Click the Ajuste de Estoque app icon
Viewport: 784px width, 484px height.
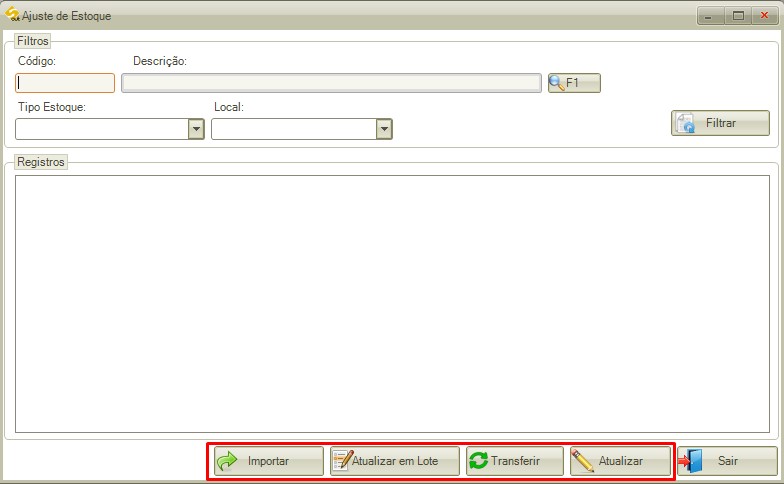coord(12,14)
